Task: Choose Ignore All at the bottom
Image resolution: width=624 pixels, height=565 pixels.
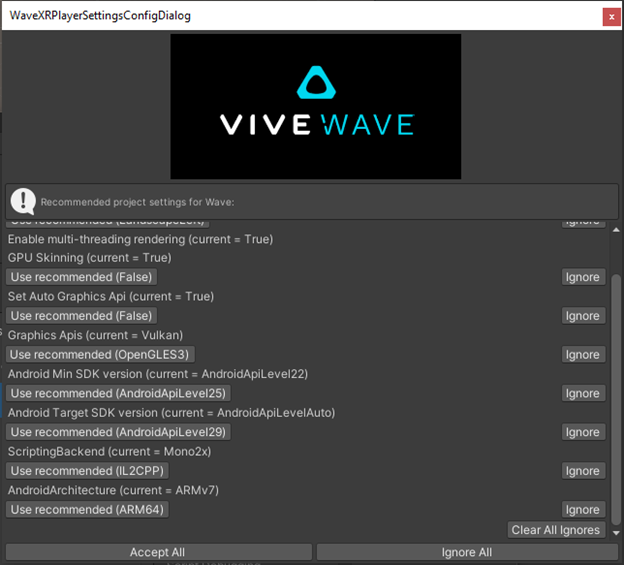Action: pyautogui.click(x=466, y=552)
